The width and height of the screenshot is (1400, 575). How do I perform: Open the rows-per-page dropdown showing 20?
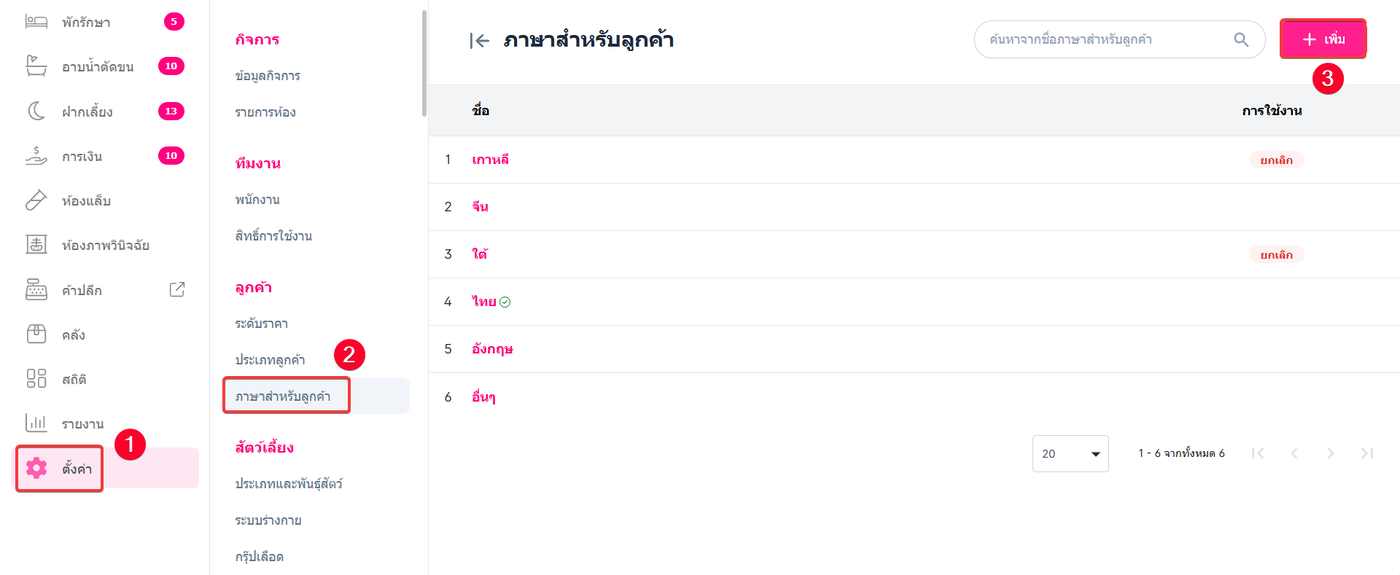(x=1070, y=453)
